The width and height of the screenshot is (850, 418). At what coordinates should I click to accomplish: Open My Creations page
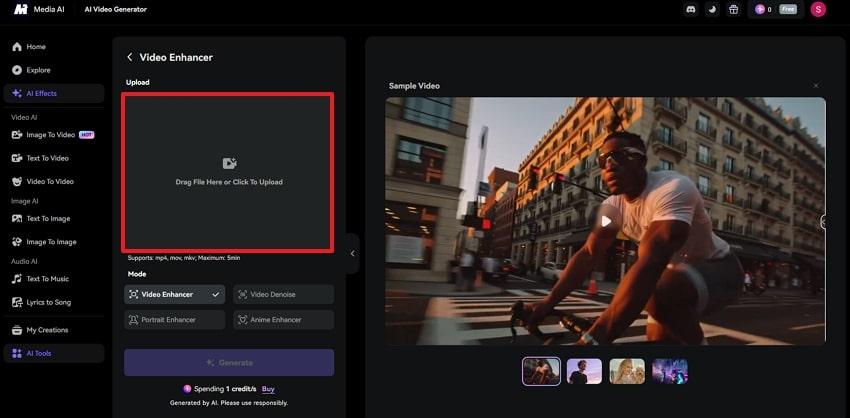pyautogui.click(x=54, y=330)
